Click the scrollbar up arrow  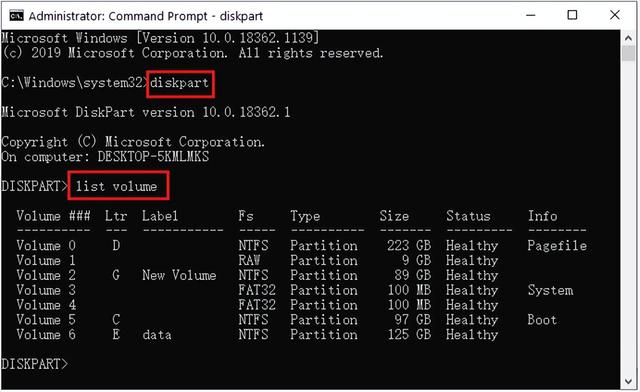point(628,38)
